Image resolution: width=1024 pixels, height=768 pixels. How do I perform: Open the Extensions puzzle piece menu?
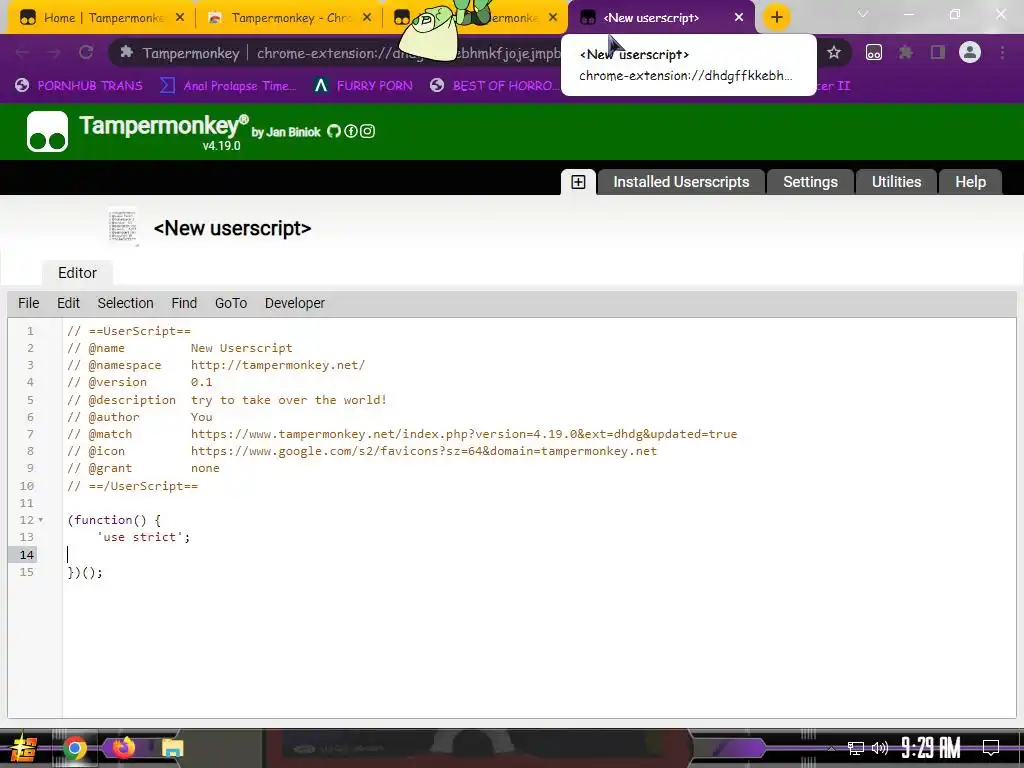[905, 52]
